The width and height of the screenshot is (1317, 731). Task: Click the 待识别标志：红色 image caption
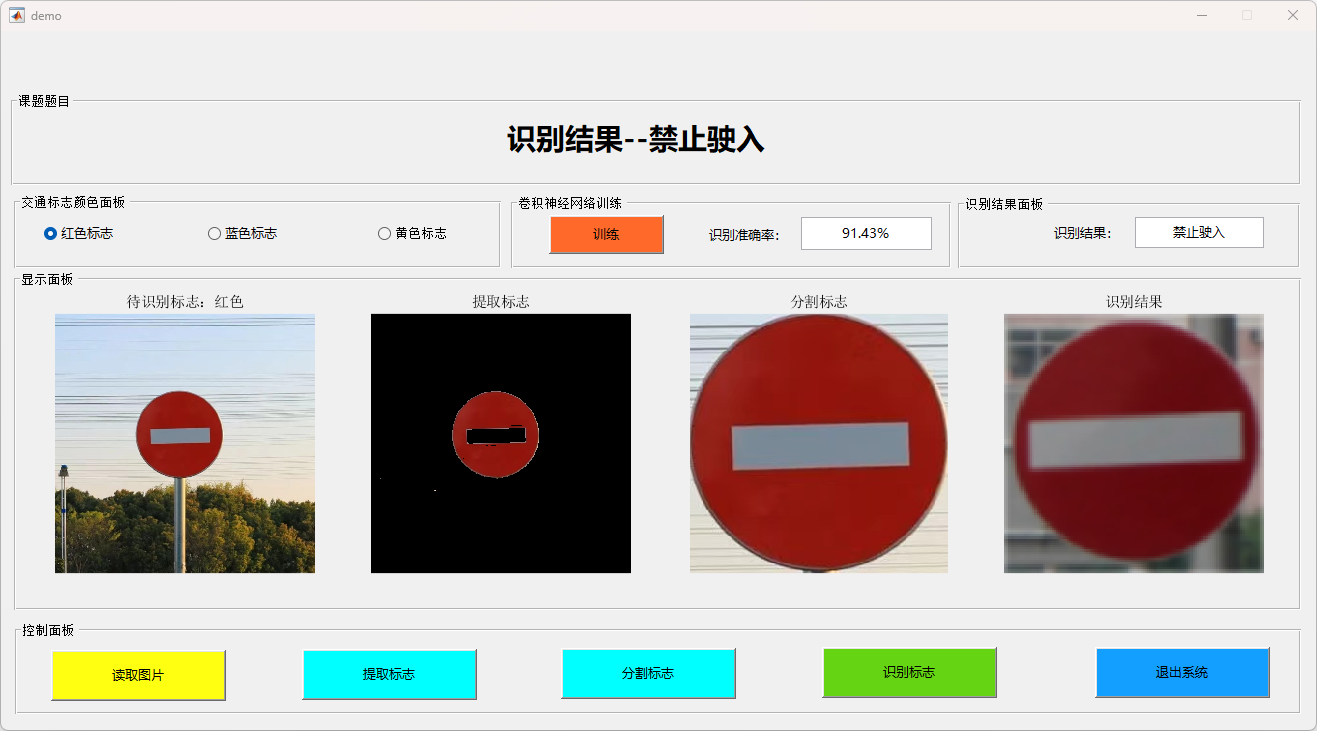point(185,301)
